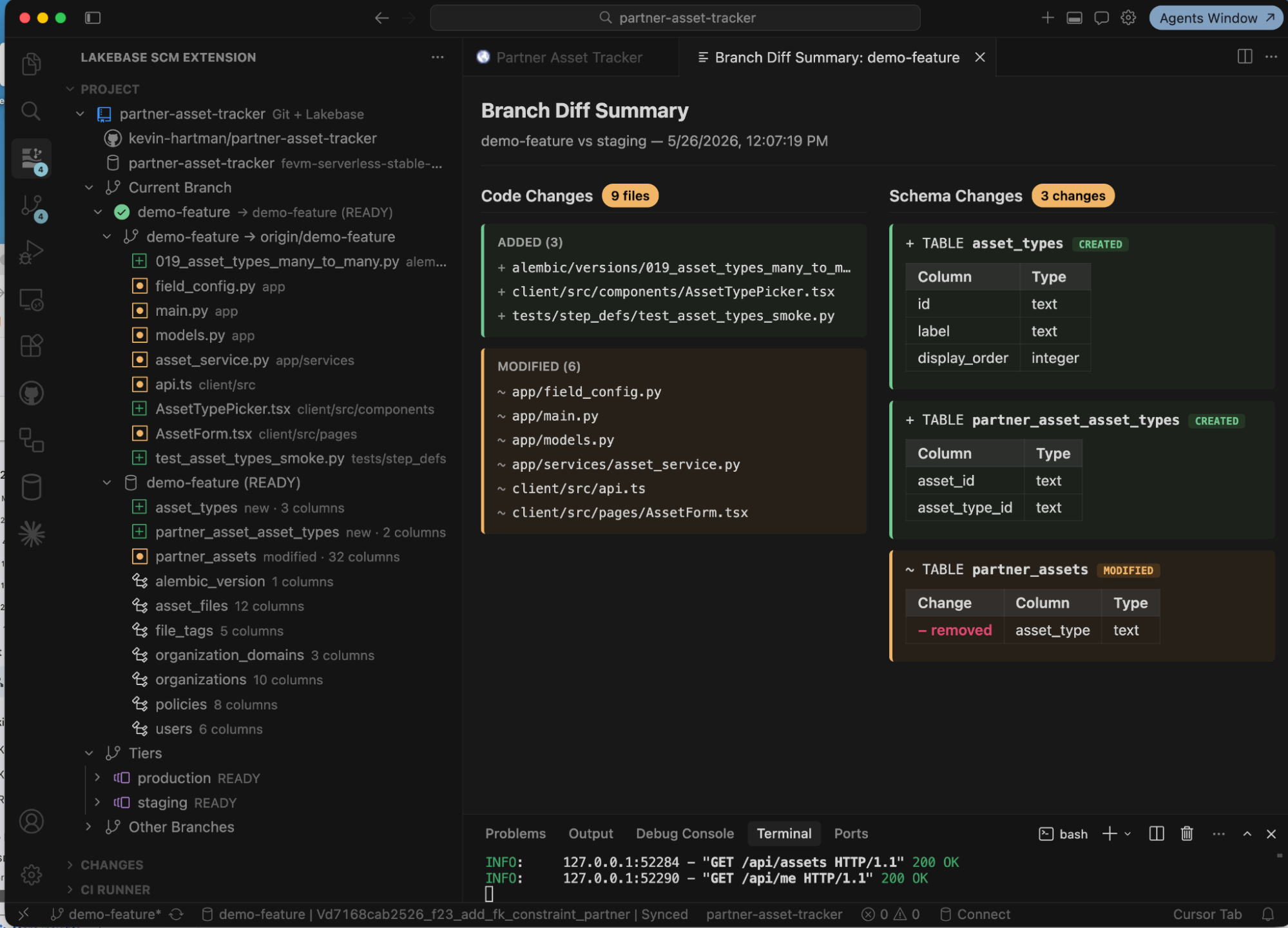The height and width of the screenshot is (928, 1288).
Task: Open Extensions blocks icon
Action: [x=31, y=346]
